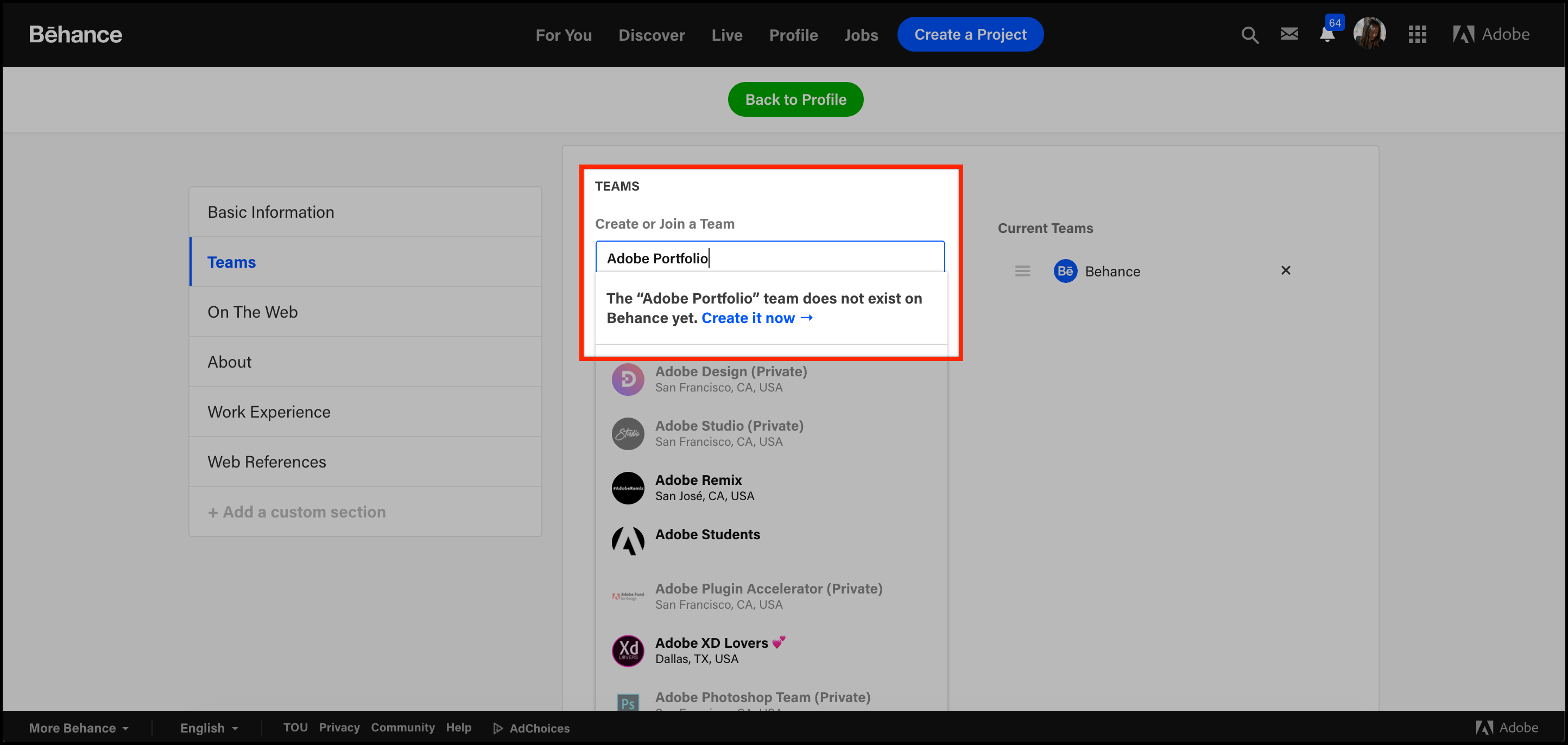Click the Add a custom section option

click(x=297, y=512)
